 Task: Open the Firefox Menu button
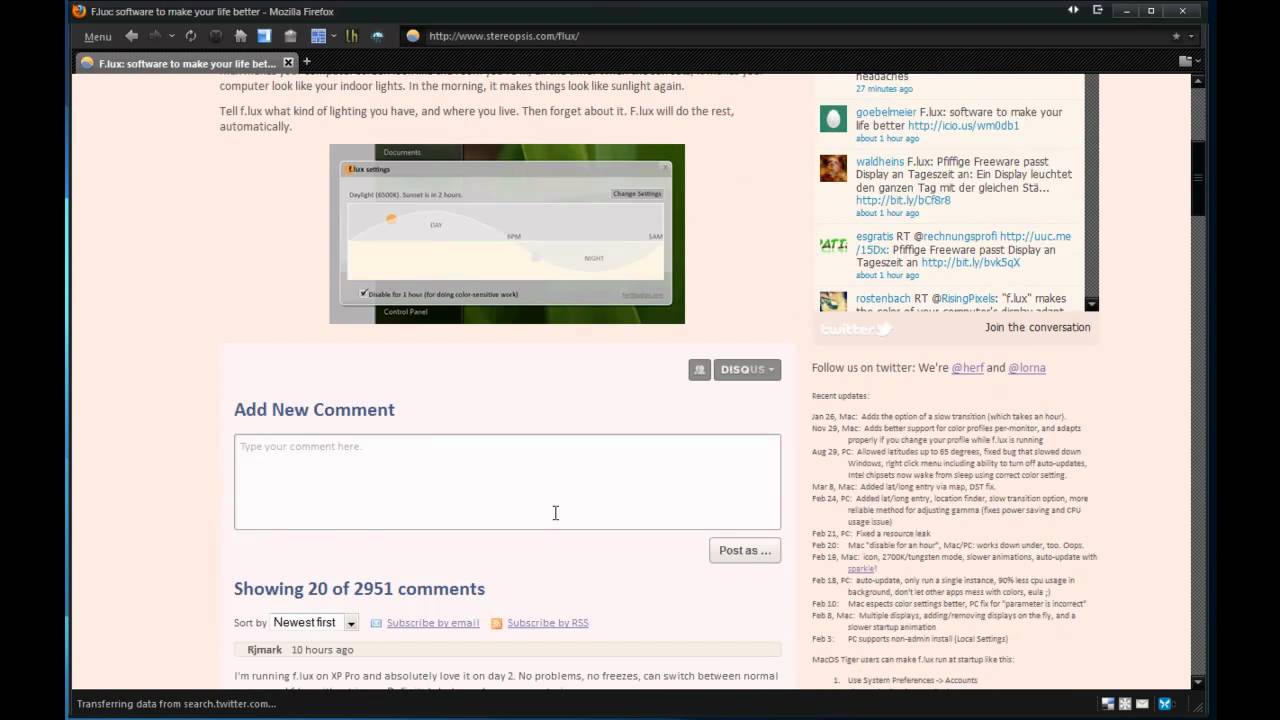pos(98,36)
